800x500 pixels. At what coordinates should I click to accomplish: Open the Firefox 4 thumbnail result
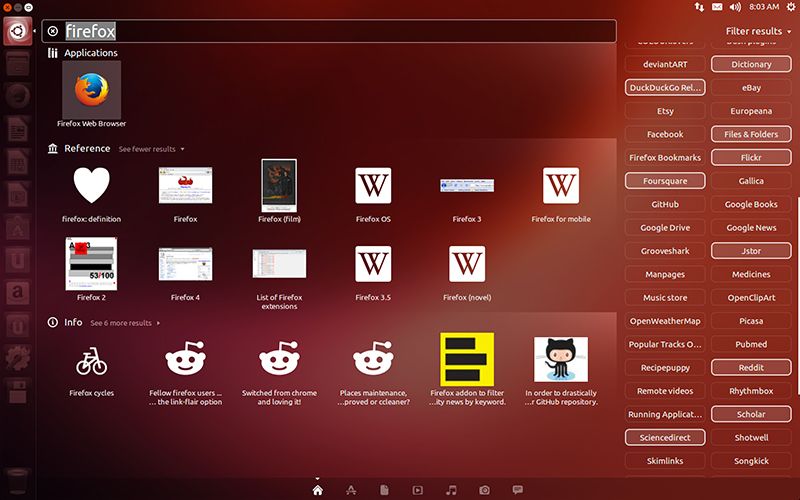coord(185,264)
